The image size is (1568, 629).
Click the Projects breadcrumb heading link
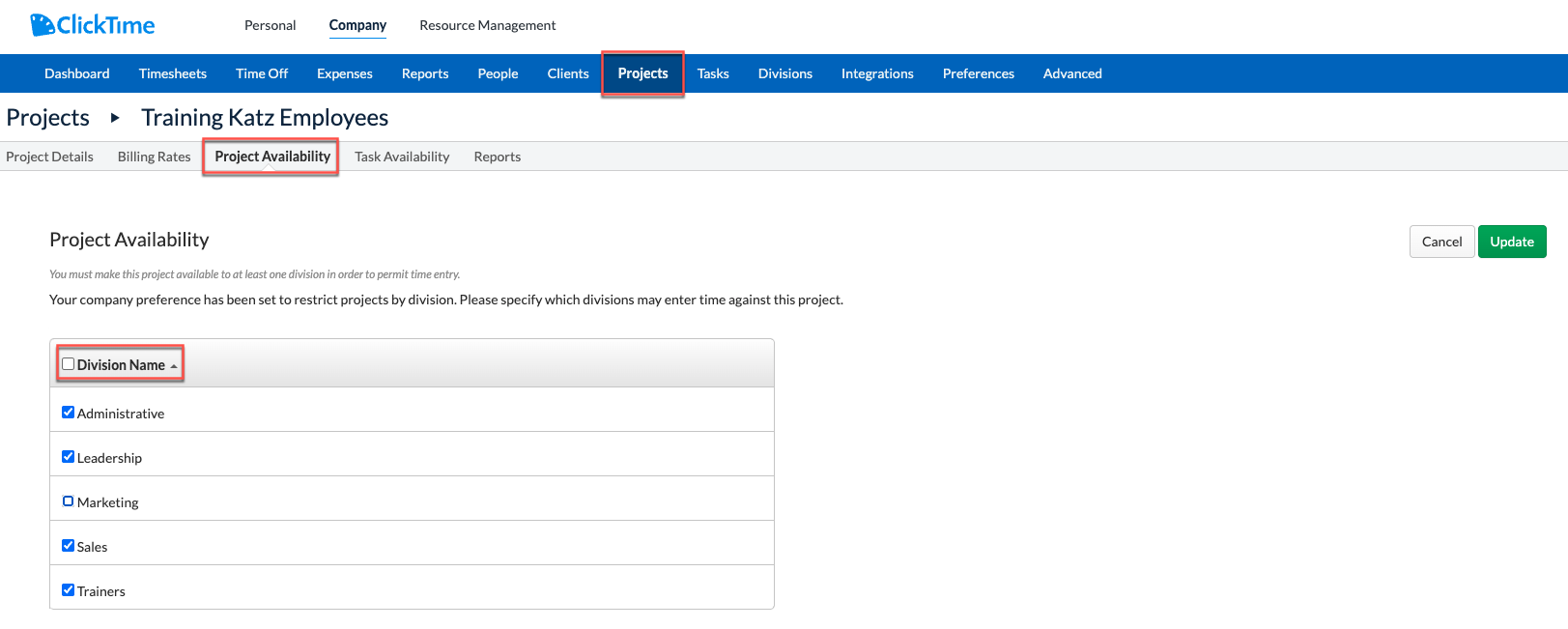tap(47, 118)
